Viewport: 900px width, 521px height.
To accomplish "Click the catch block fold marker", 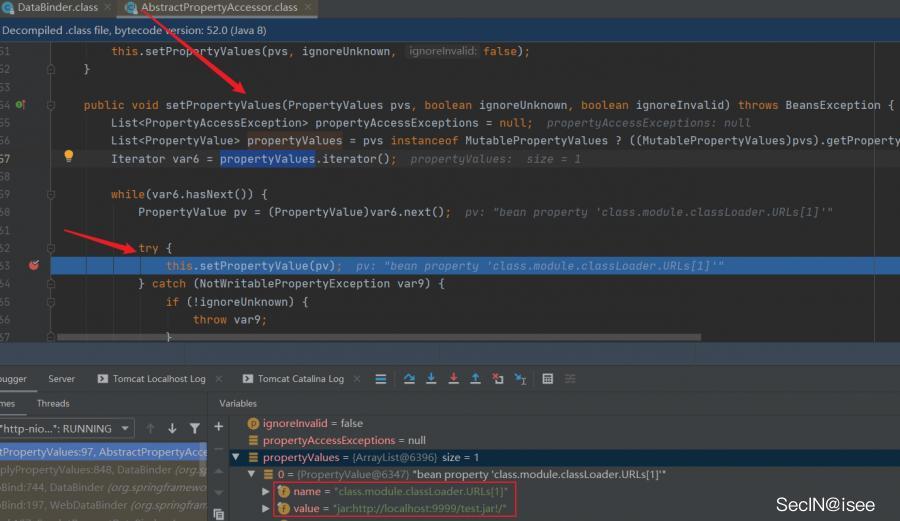I will coord(51,283).
